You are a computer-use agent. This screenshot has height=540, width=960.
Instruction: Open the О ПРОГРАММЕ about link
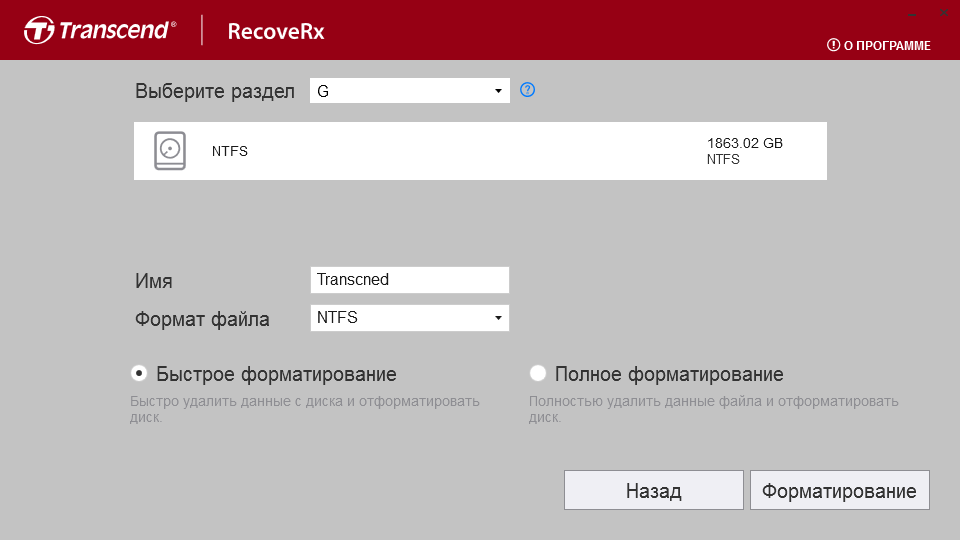pos(879,45)
